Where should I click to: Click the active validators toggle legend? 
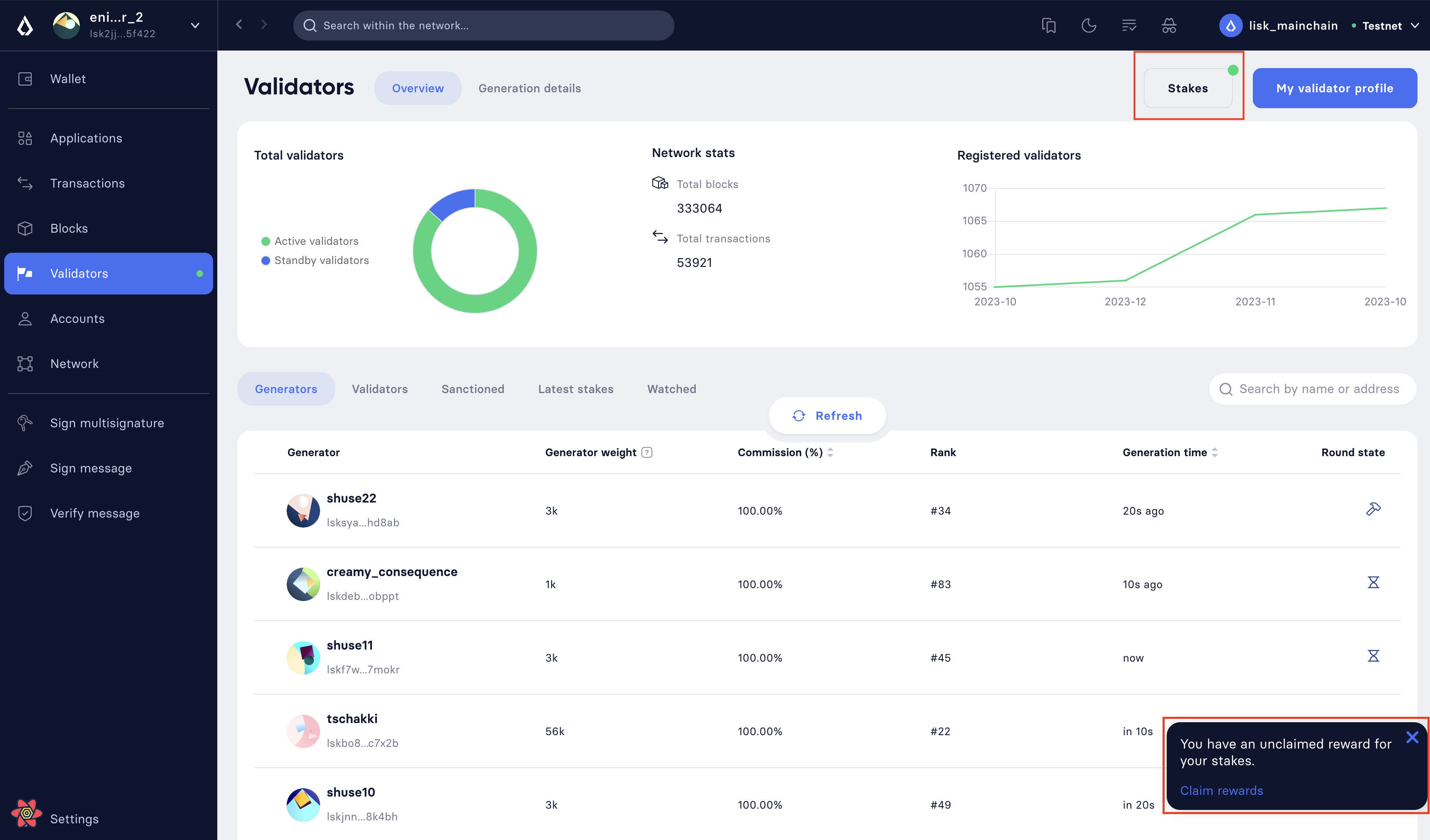(311, 241)
